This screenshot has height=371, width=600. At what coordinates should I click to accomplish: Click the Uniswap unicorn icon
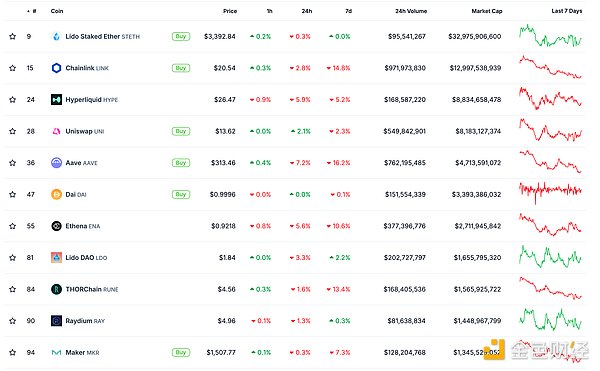pos(56,131)
